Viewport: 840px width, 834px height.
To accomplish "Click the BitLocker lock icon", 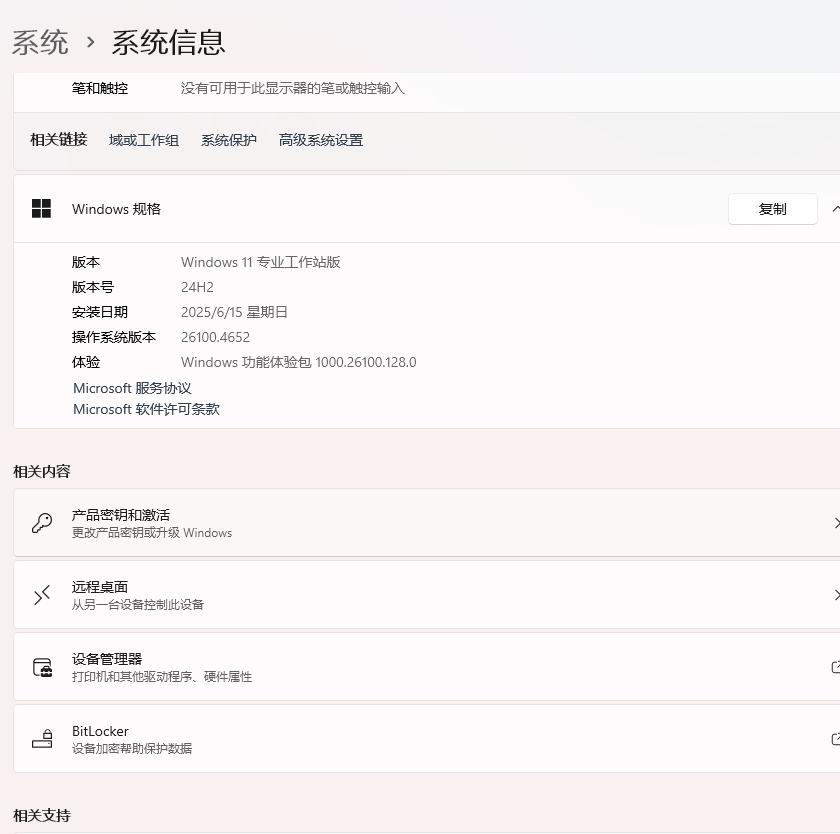I will (x=42, y=739).
